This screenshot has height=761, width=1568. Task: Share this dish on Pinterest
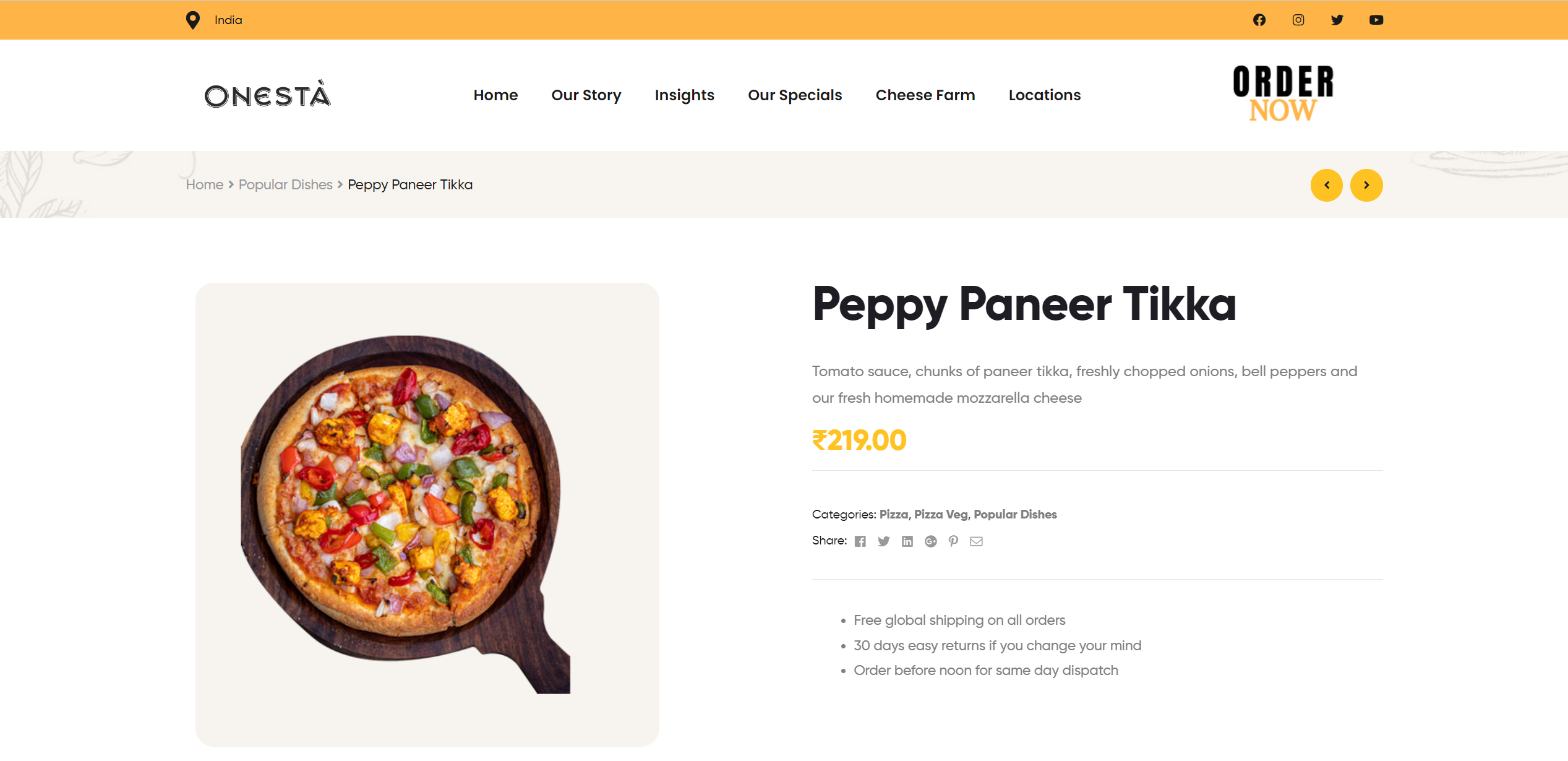click(x=954, y=541)
